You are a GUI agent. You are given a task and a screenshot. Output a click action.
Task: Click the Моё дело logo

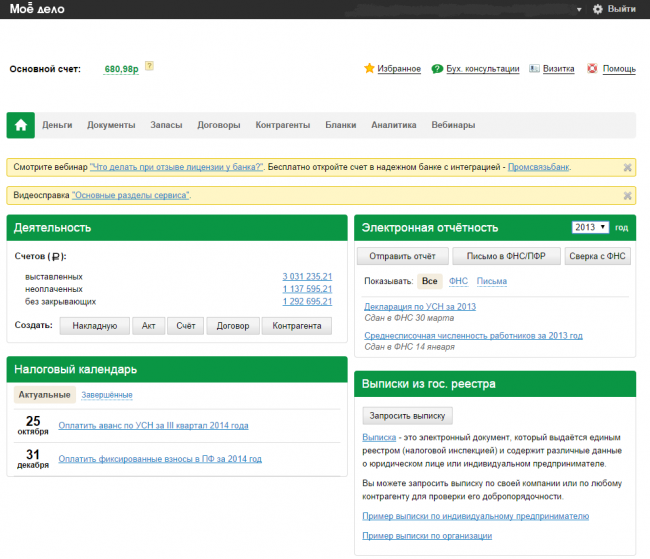37,9
